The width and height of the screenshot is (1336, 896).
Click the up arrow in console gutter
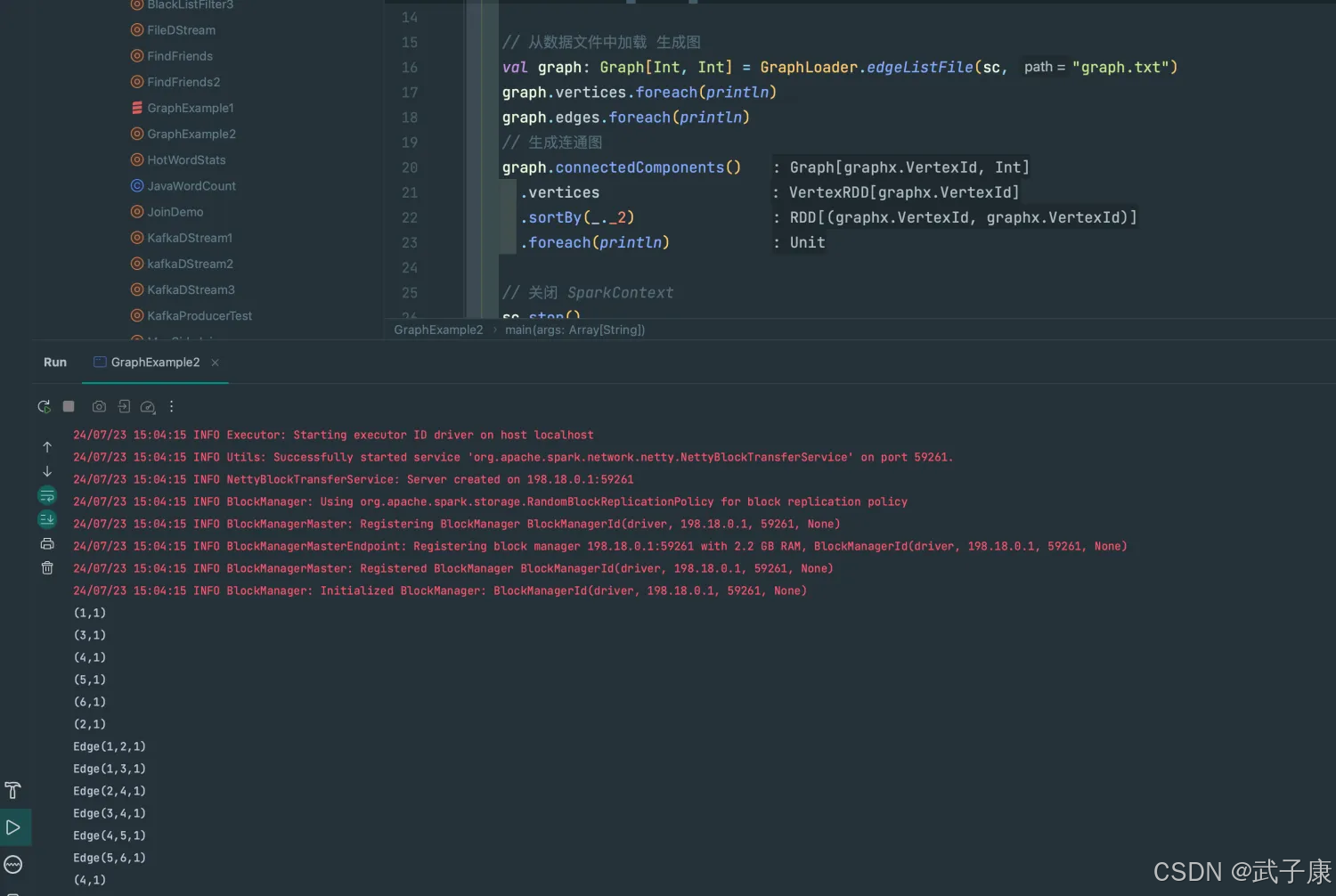pos(47,447)
